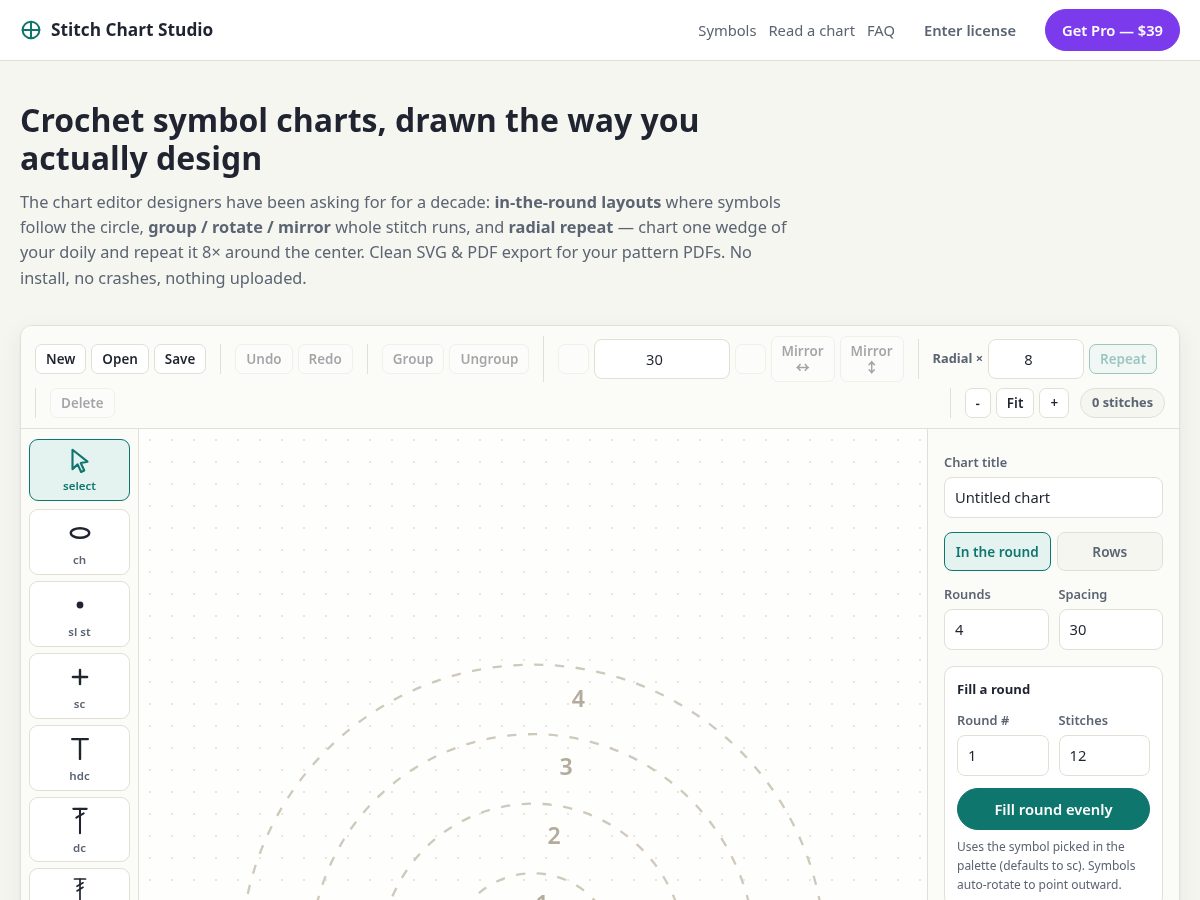Zoom out with the minus button
Image resolution: width=1200 pixels, height=900 pixels.
pos(978,403)
